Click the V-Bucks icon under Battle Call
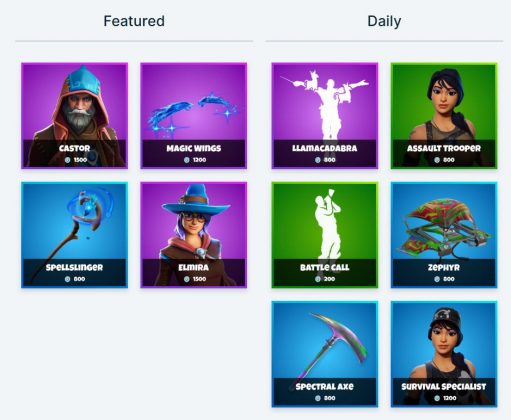 click(318, 279)
